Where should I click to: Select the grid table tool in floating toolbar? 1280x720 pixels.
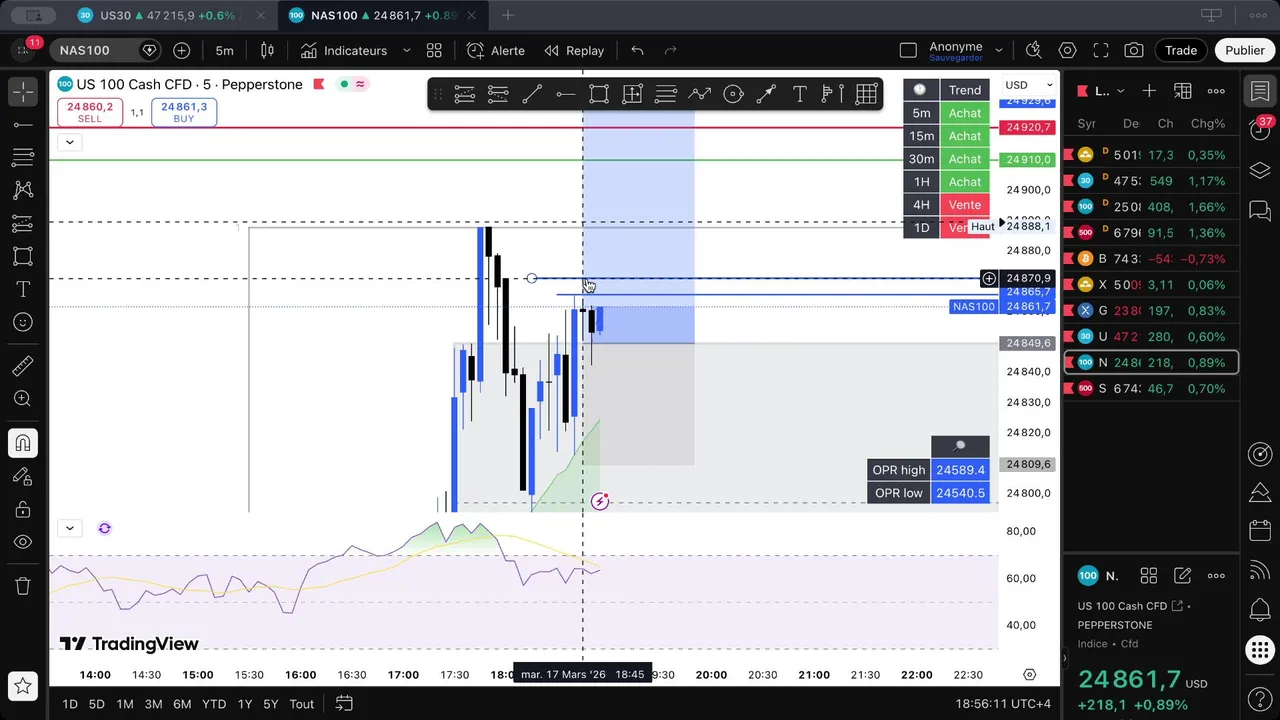(866, 94)
